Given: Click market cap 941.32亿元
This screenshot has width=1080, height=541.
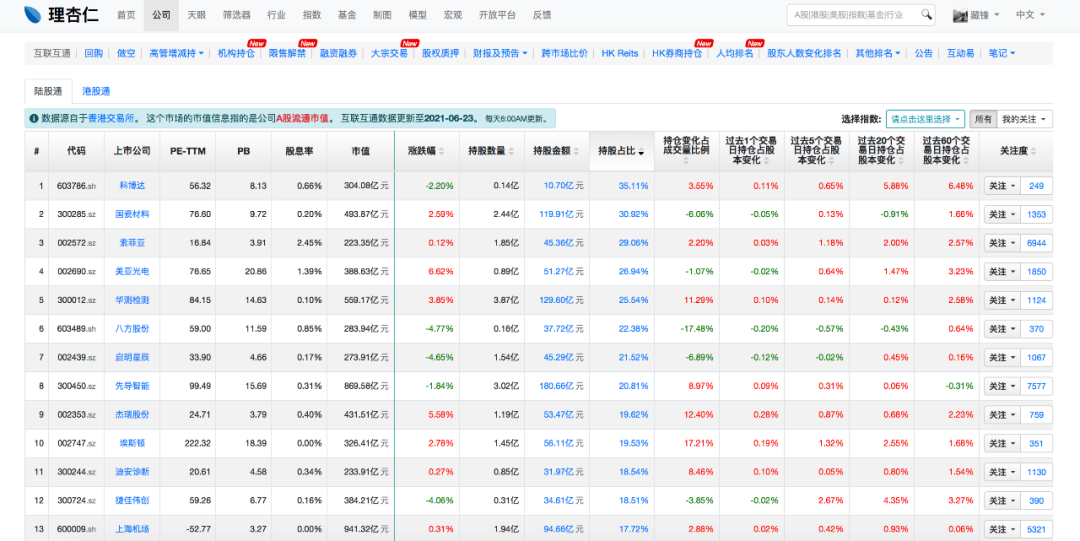Looking at the screenshot, I should (x=364, y=529).
